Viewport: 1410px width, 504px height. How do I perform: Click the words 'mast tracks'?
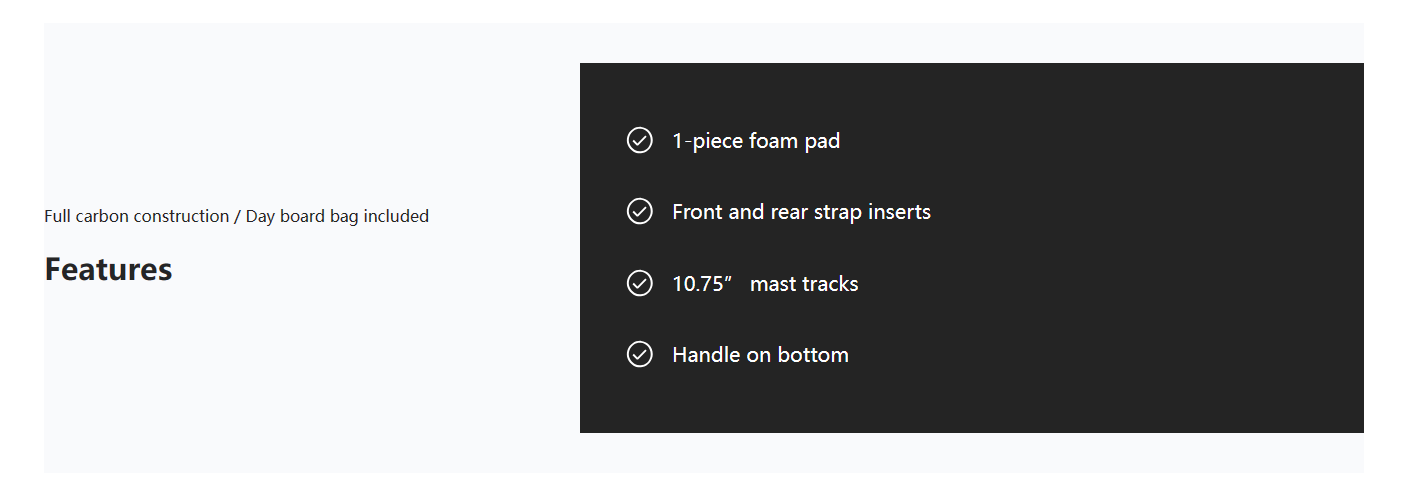coord(804,284)
